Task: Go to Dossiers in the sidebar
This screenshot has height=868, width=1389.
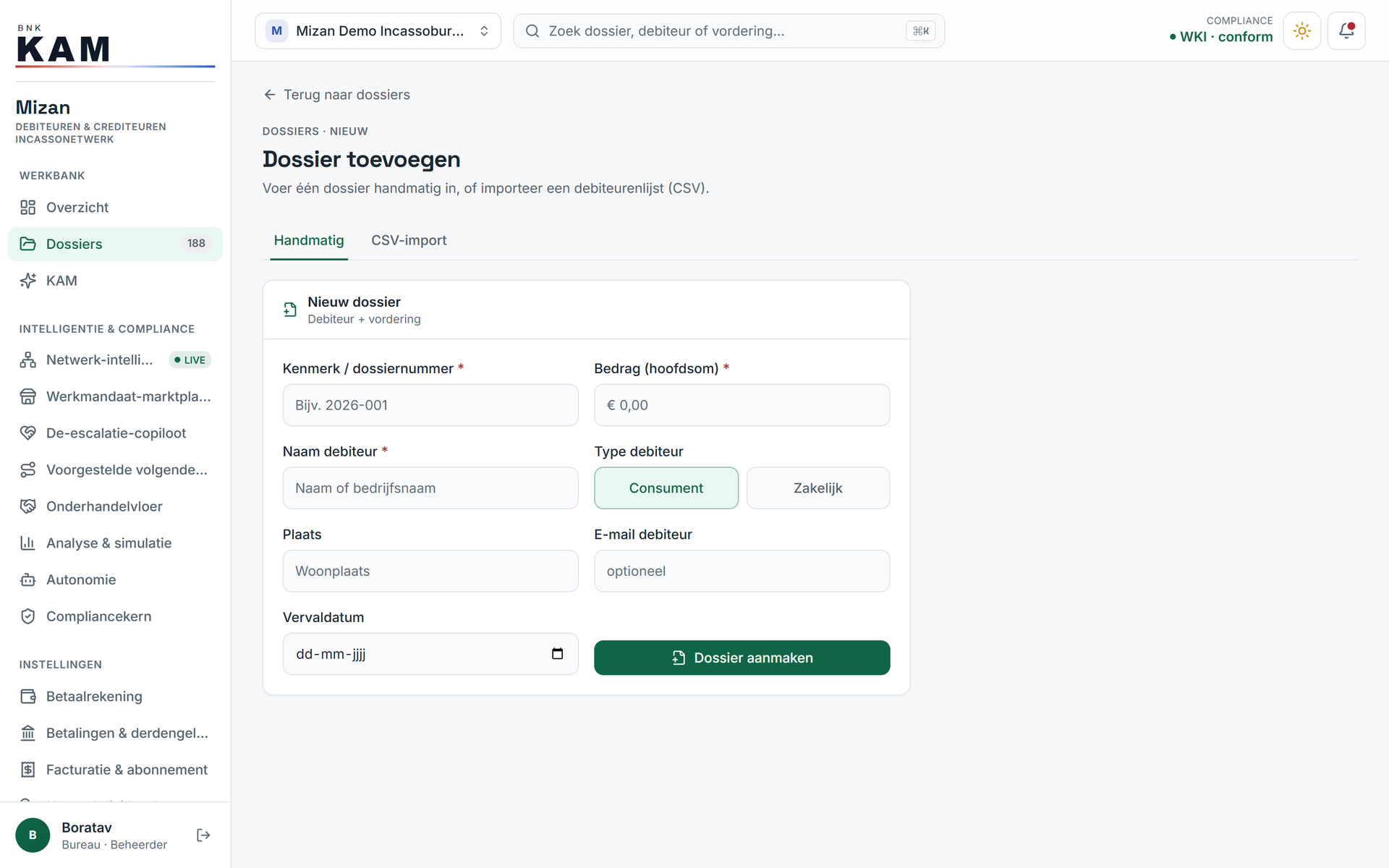Action: [x=115, y=244]
